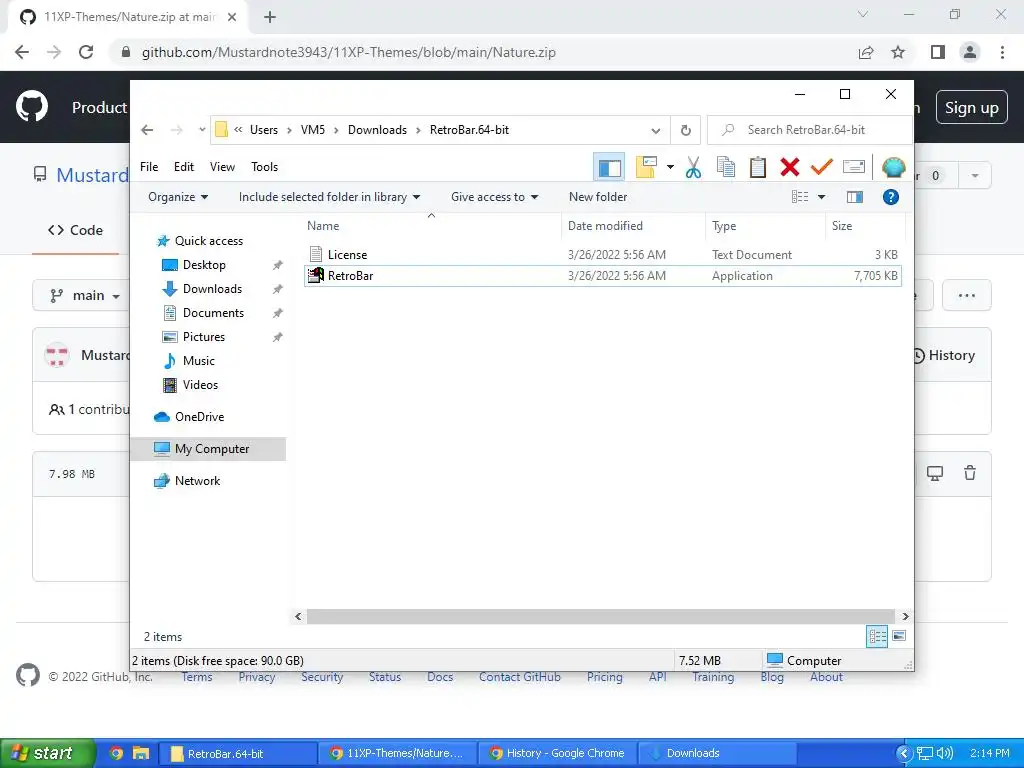The height and width of the screenshot is (768, 1024).
Task: Switch to details view in bottom corner
Action: click(876, 636)
